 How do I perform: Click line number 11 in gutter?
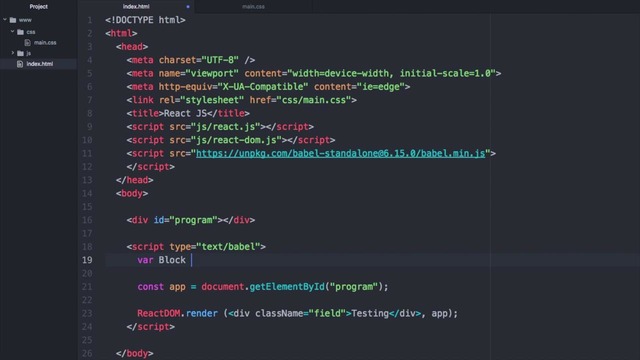pyautogui.click(x=87, y=153)
